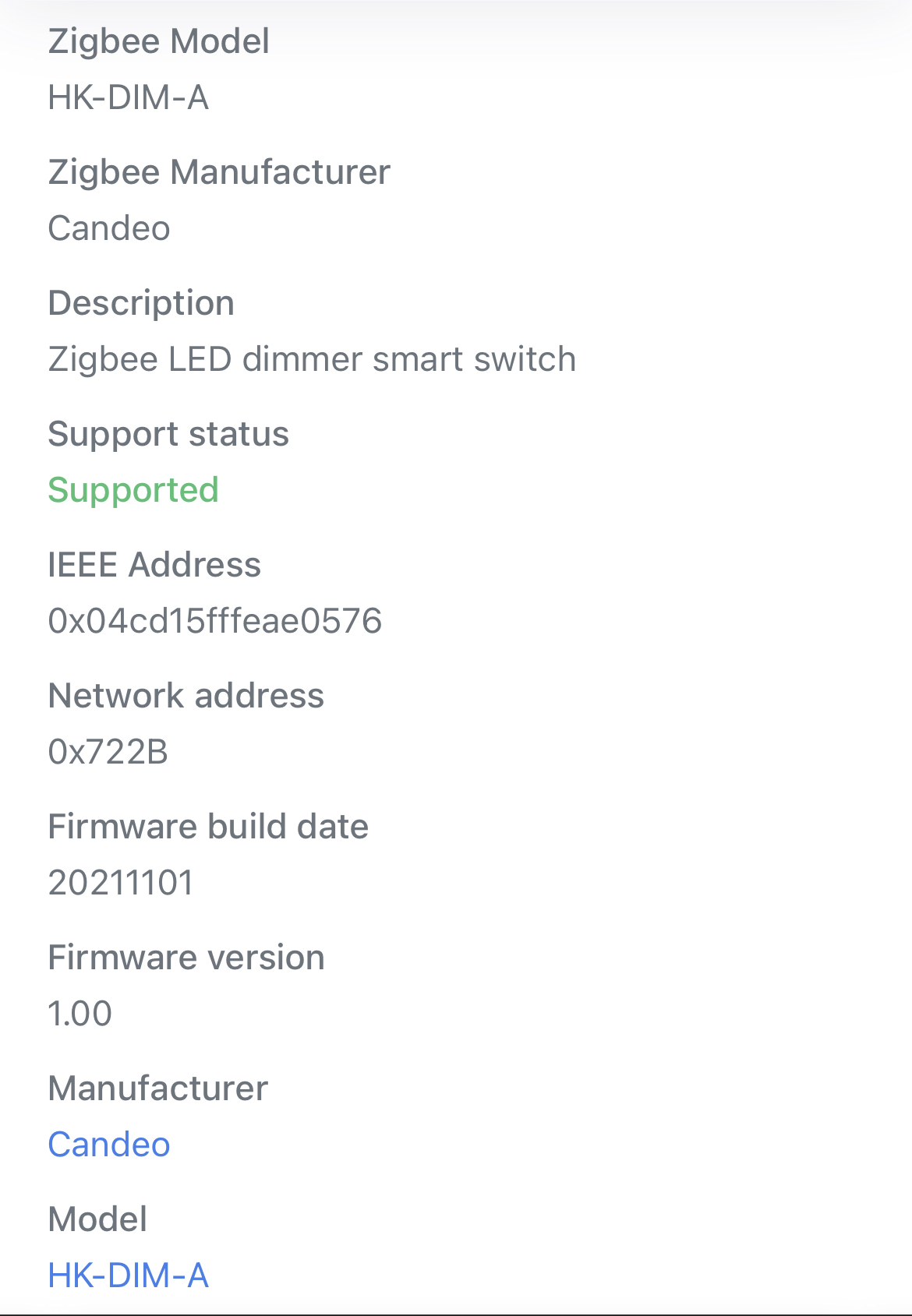Open the Candeo manufacturer link
912x1316 pixels.
click(x=108, y=1143)
